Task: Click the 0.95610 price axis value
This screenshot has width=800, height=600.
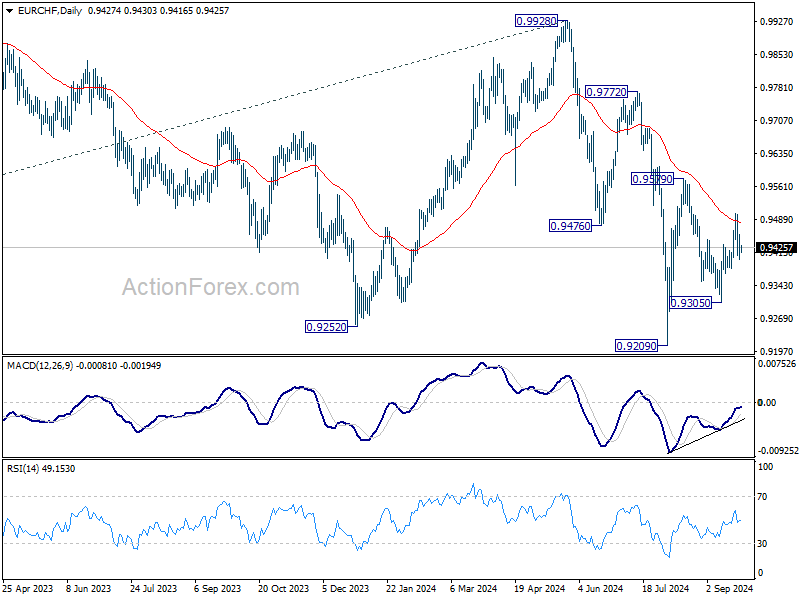Action: pos(777,187)
